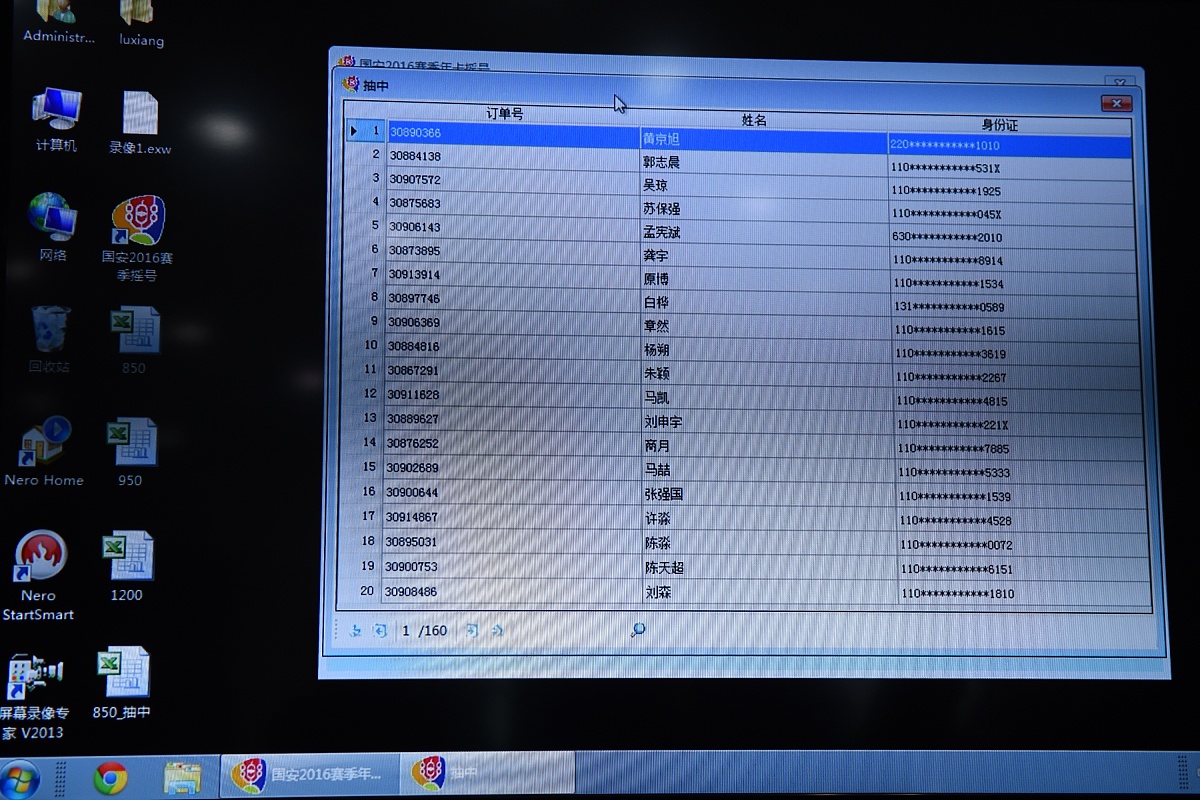Click the 身份证 column header

999,125
